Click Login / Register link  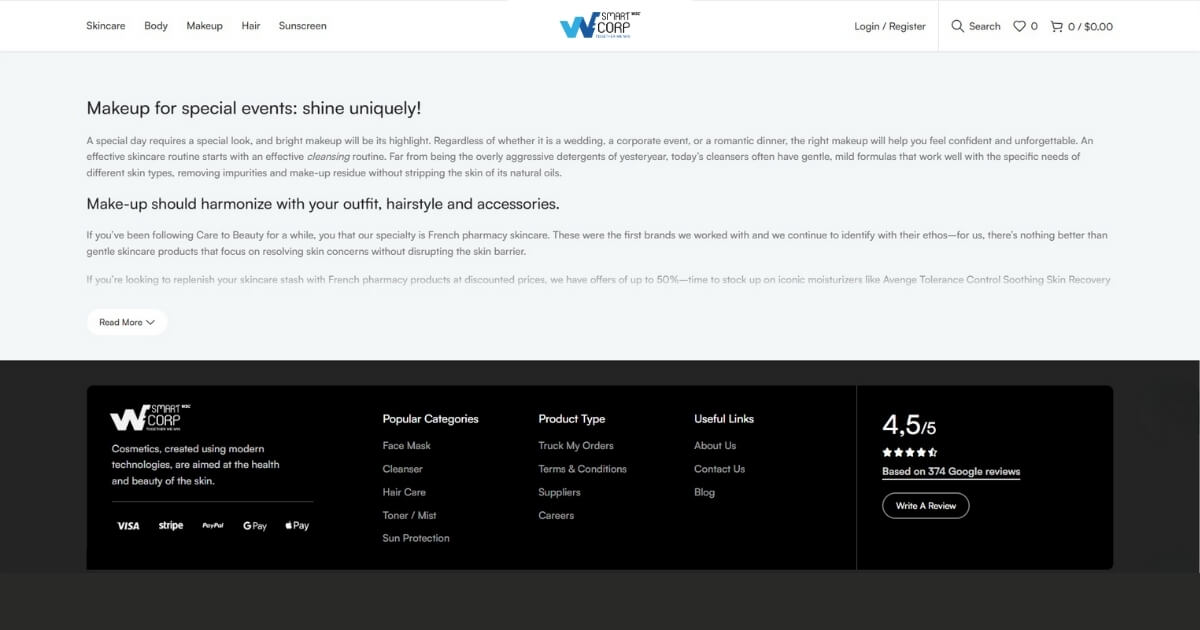(x=890, y=26)
